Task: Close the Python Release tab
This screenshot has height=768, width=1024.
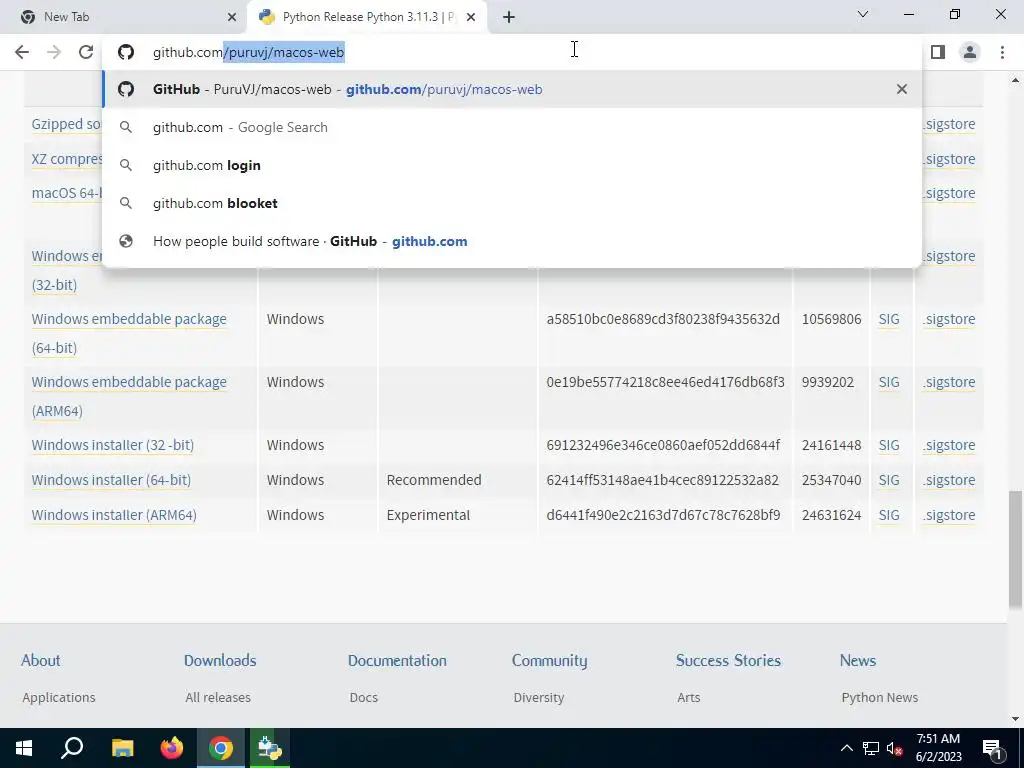Action: 471,17
